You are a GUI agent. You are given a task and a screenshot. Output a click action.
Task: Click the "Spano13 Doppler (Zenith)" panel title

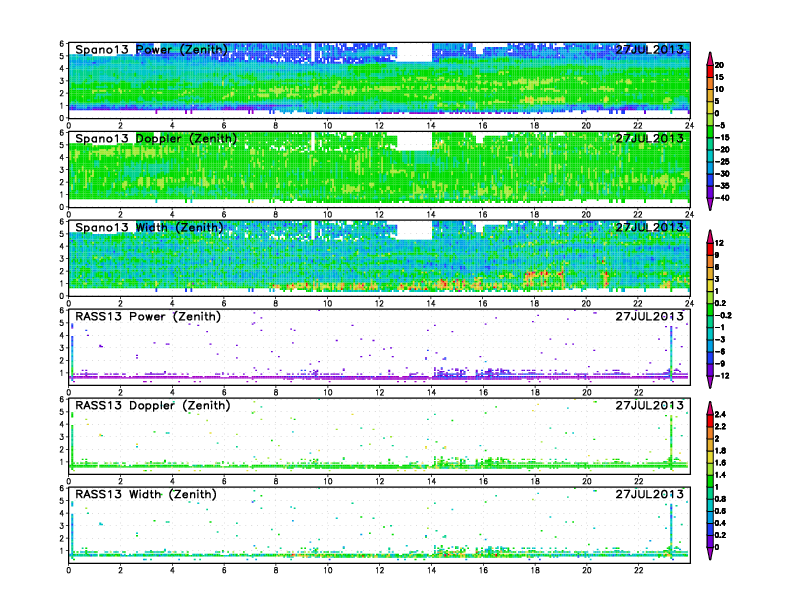(156, 138)
